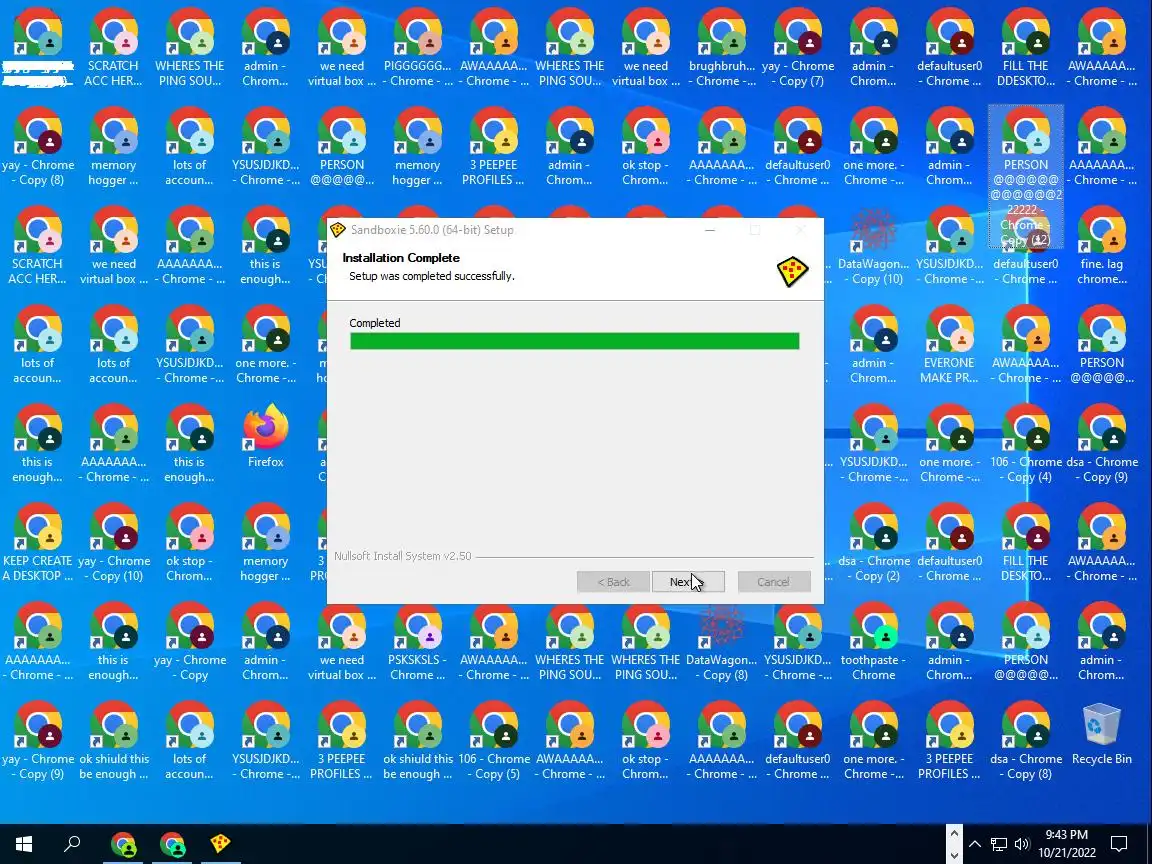This screenshot has height=864, width=1152.
Task: Open the taskbar clock showing 9:43 PM
Action: pos(1067,844)
